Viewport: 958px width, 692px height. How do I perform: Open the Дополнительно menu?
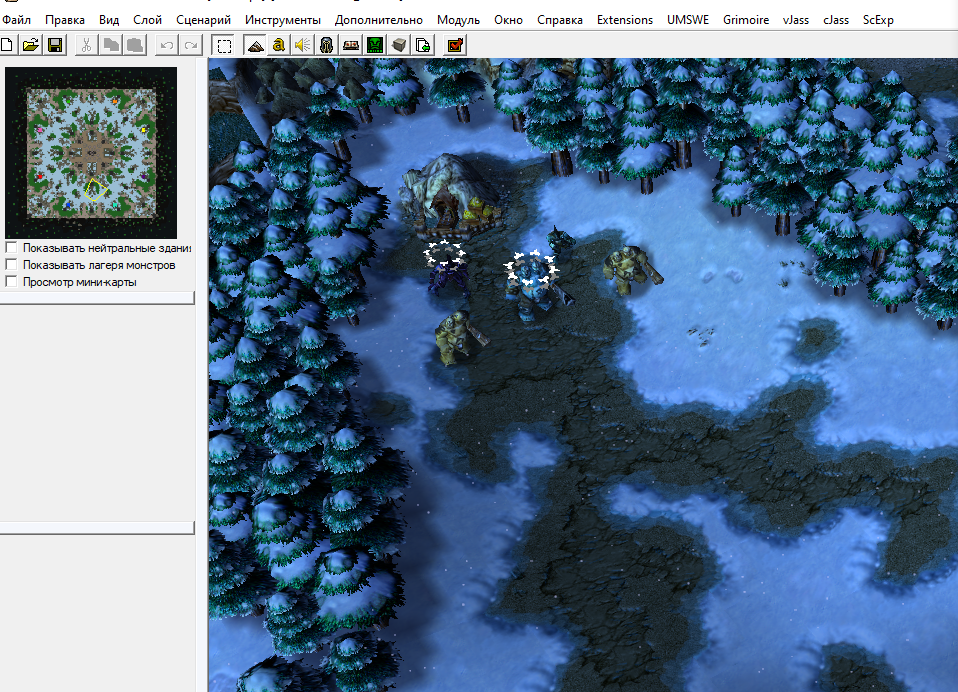(379, 20)
